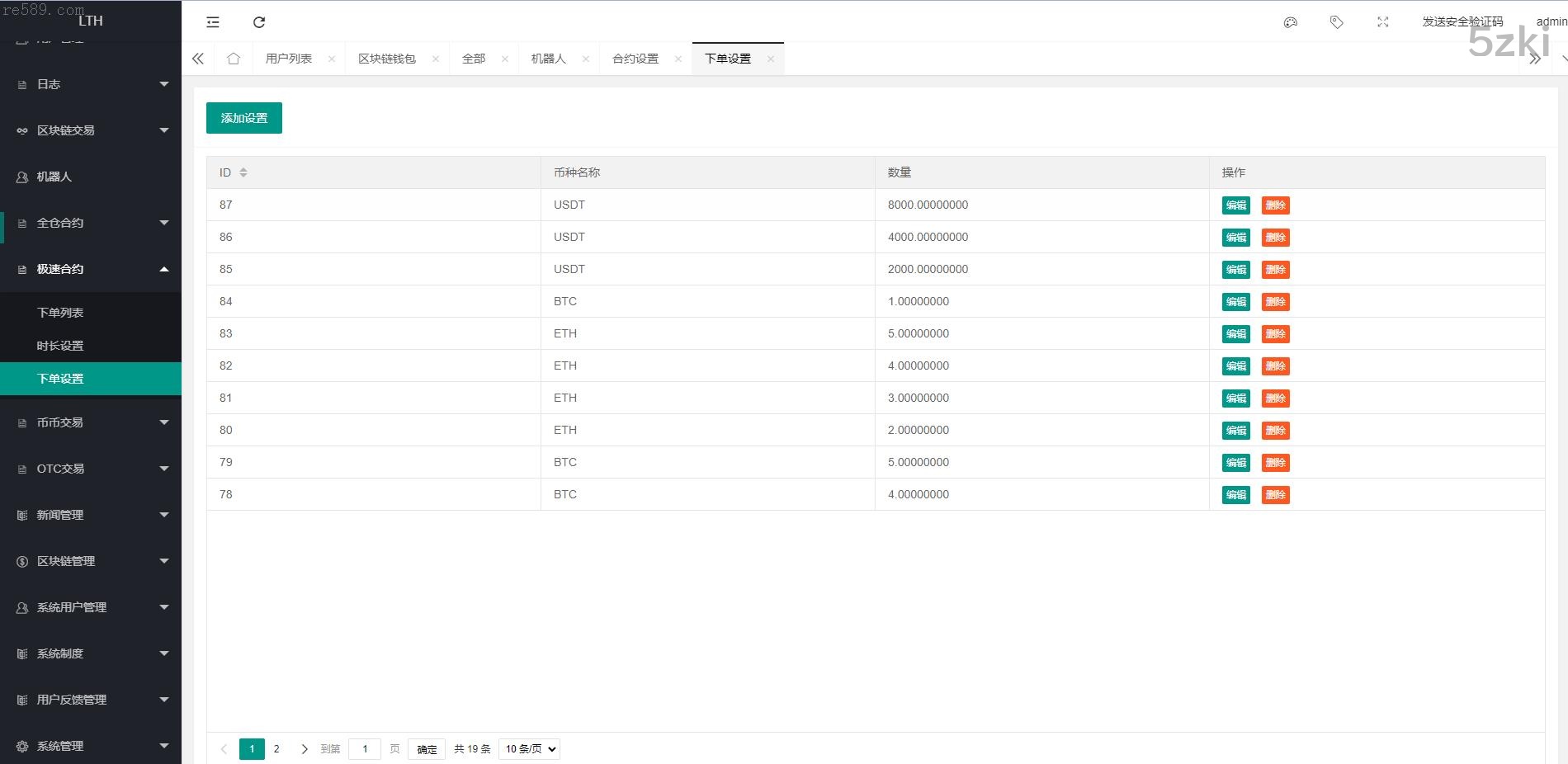This screenshot has width=1568, height=764.
Task: Click the refresh icon in top bar
Action: 259,22
